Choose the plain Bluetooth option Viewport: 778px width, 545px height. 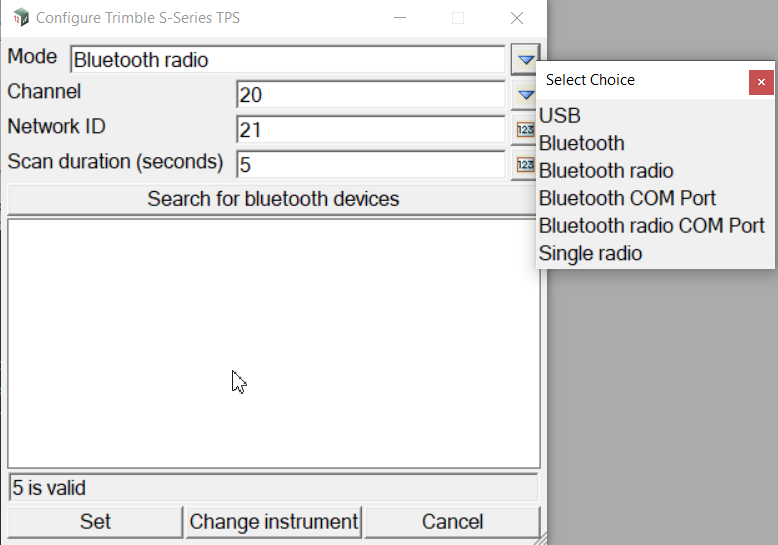click(x=582, y=143)
